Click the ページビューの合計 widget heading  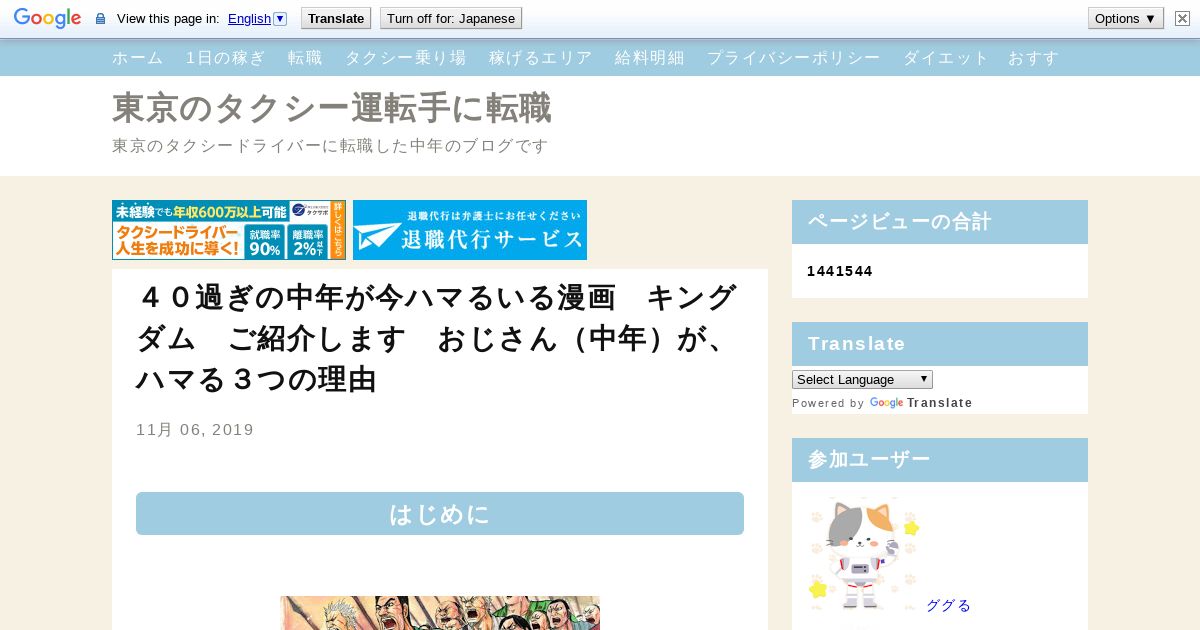pos(940,222)
